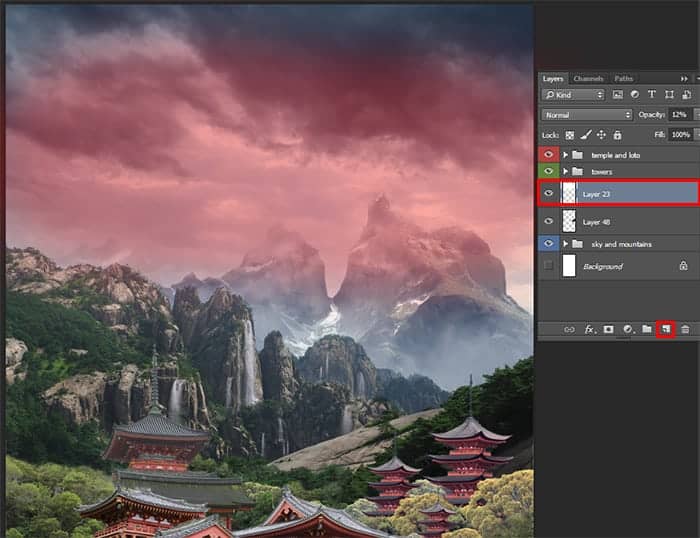This screenshot has height=538, width=700.
Task: Click the Delete layer trash icon
Action: [x=685, y=329]
